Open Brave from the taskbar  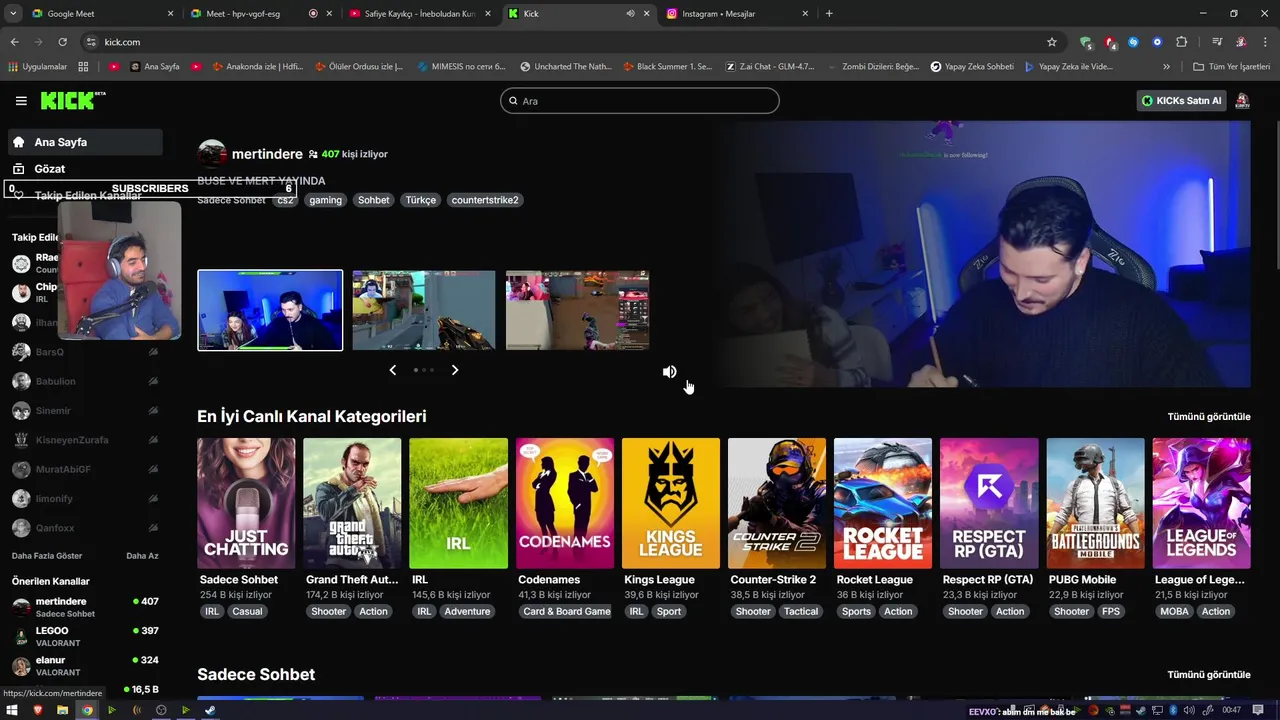[38, 710]
